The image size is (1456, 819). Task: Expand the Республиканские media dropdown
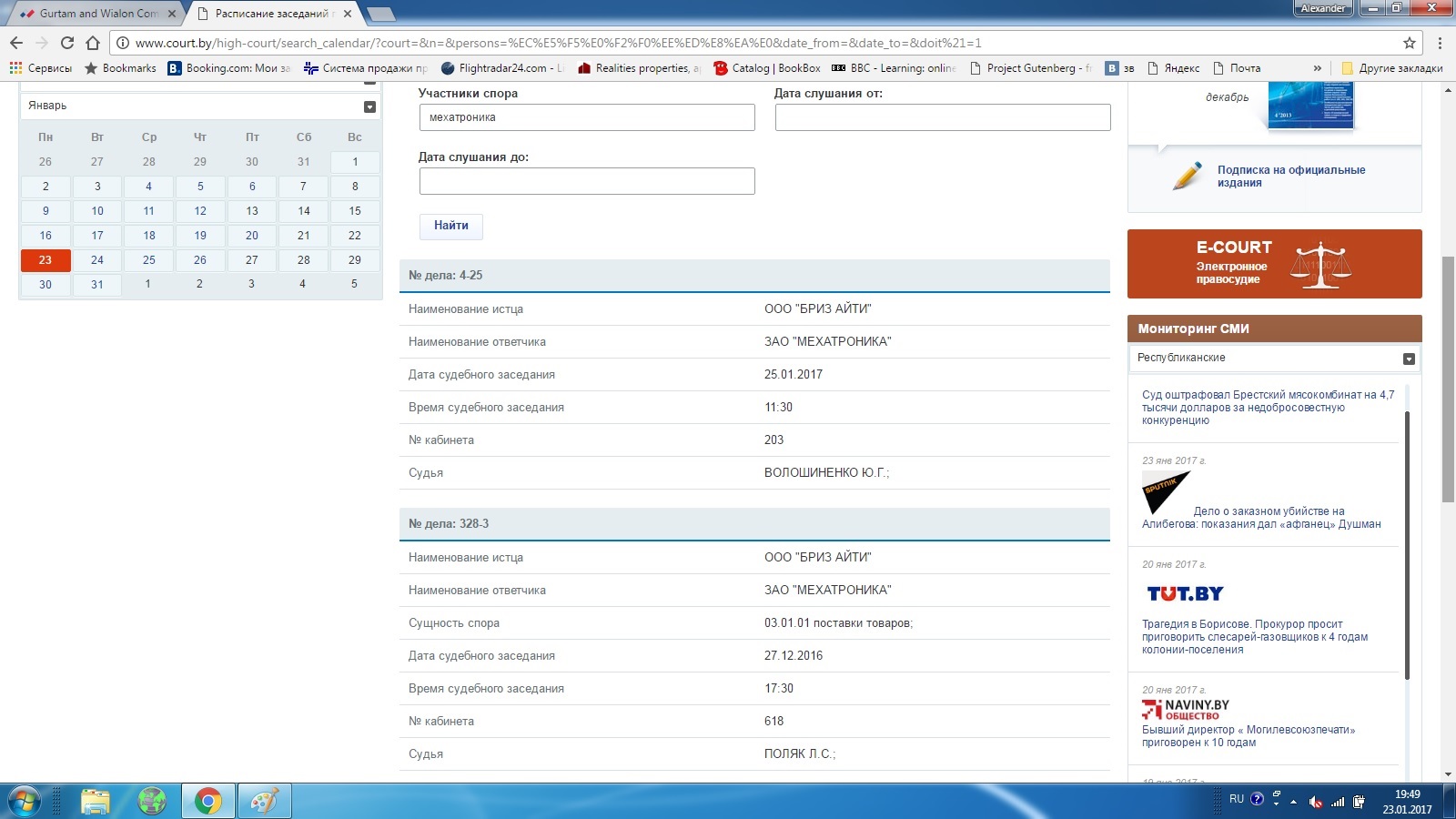[1409, 359]
